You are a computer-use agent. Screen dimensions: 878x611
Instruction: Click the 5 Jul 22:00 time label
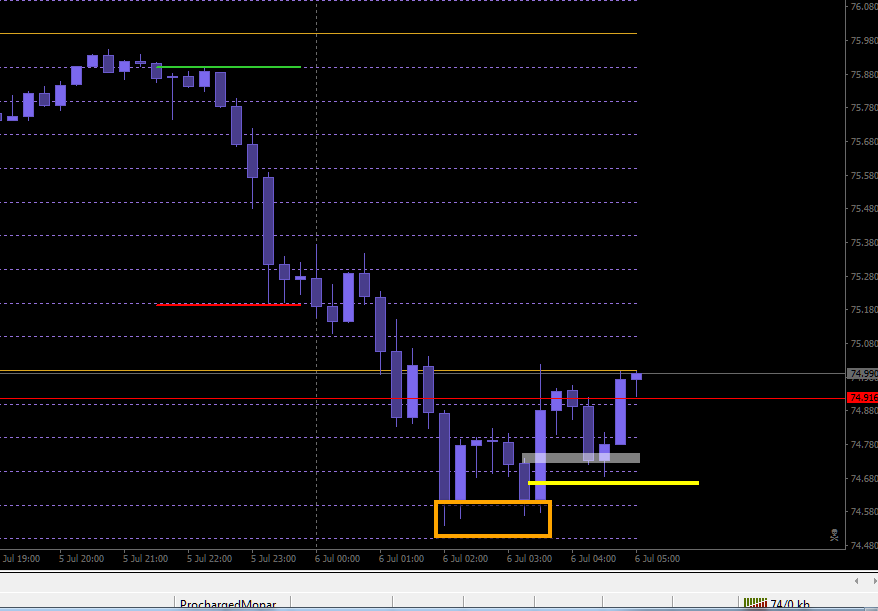click(x=209, y=559)
